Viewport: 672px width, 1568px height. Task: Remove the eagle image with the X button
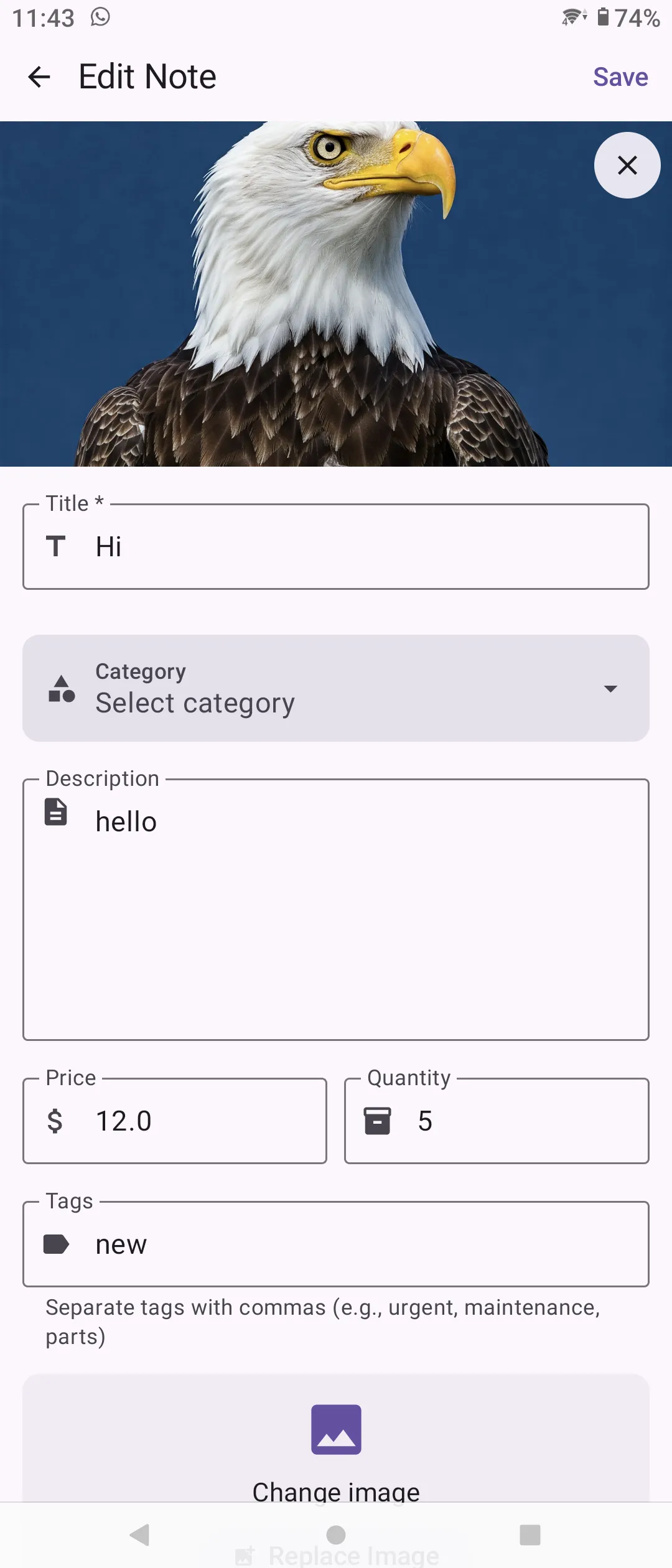627,166
